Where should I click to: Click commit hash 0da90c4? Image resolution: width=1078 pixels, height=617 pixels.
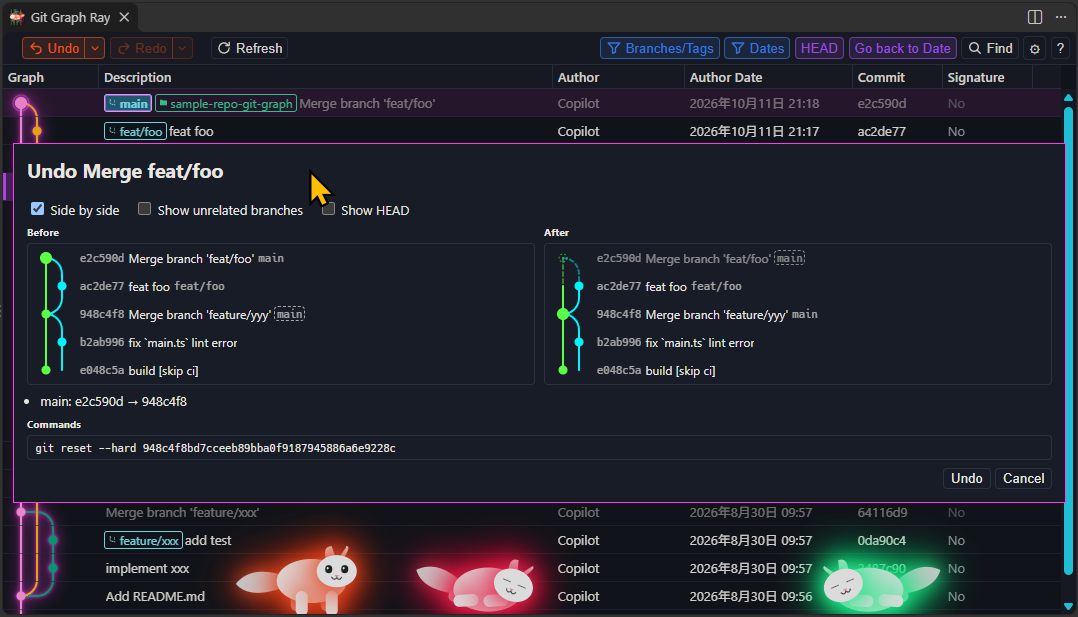click(x=881, y=541)
